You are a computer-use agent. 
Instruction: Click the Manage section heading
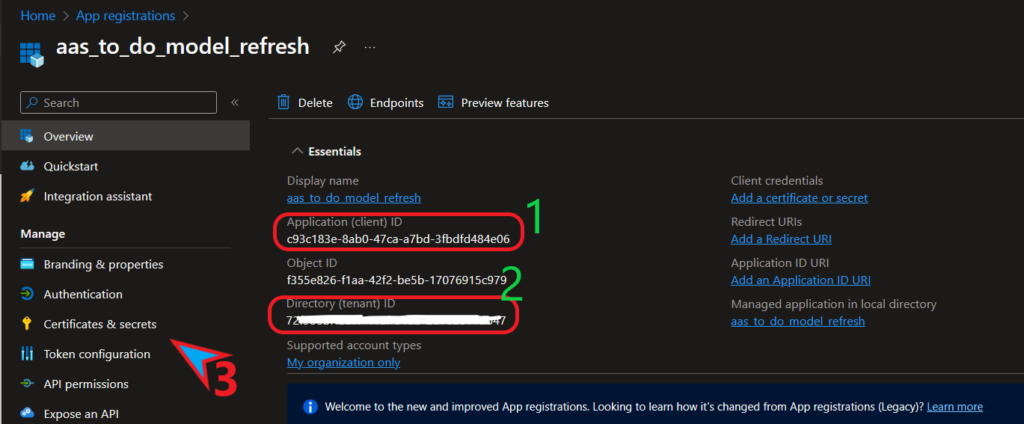(42, 233)
